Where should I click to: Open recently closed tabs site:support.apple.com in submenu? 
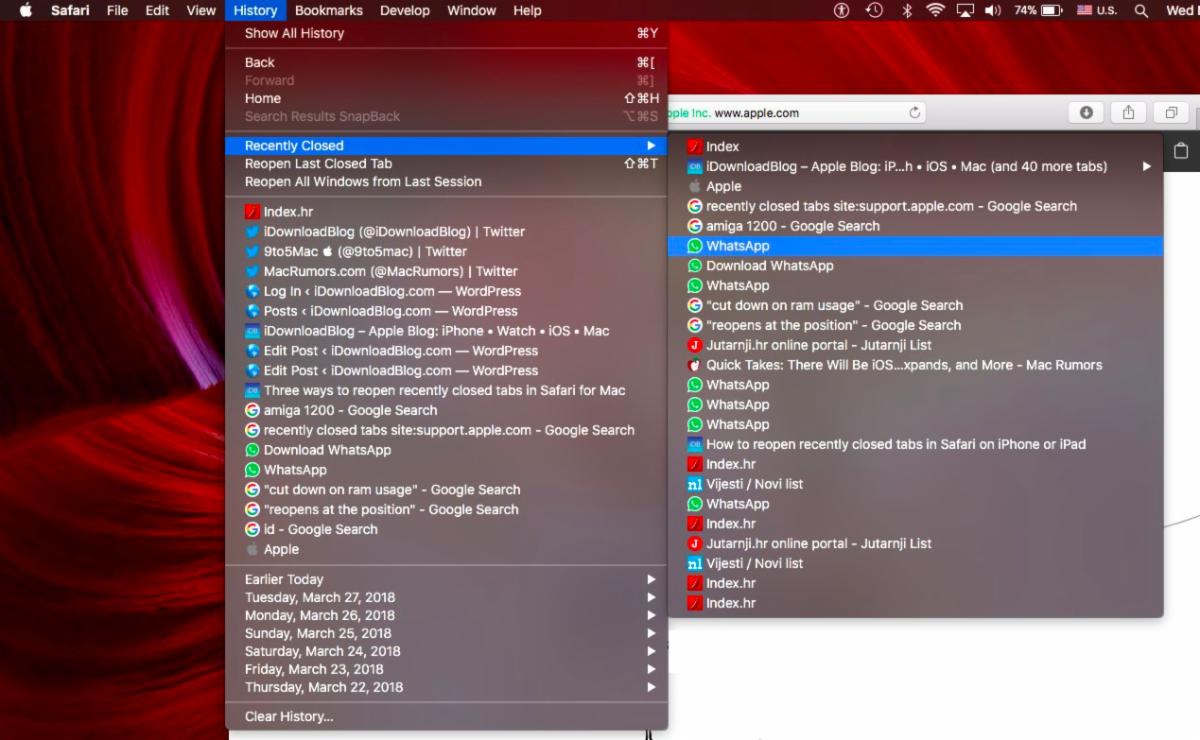tap(916, 206)
